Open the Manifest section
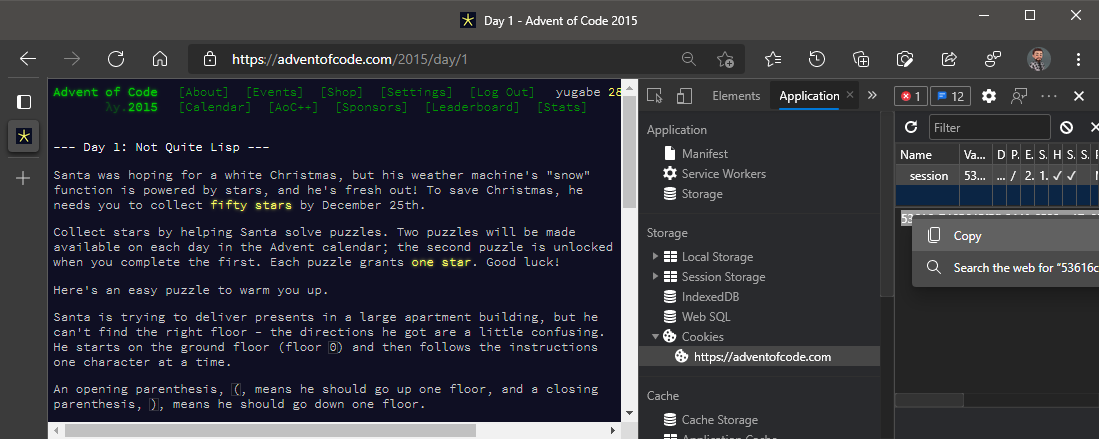 tap(704, 154)
